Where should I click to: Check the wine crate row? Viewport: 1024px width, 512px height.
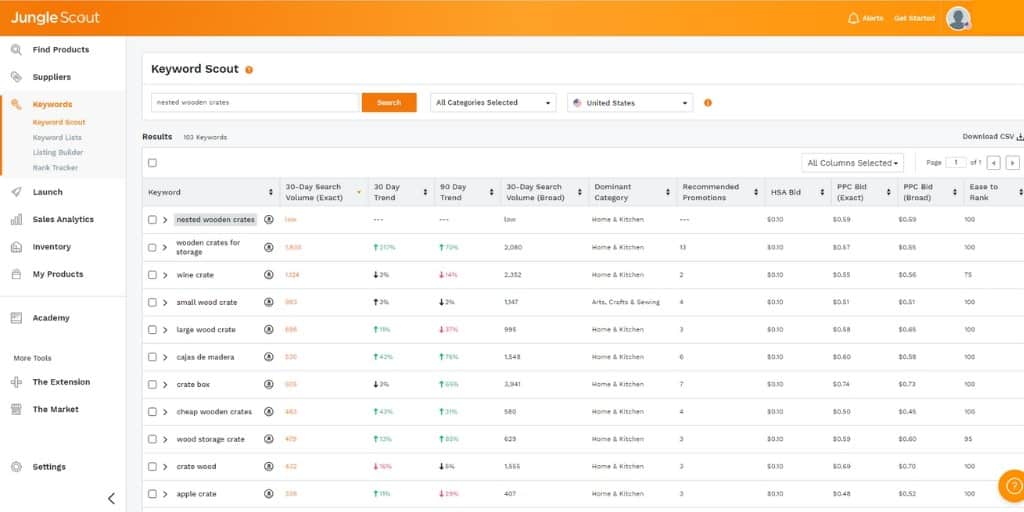[152, 275]
